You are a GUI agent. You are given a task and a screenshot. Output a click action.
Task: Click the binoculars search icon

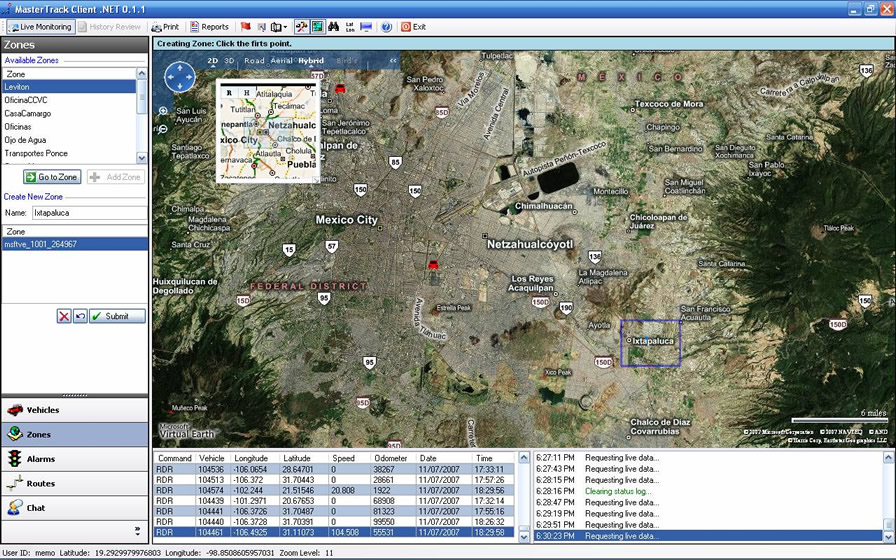click(x=334, y=27)
